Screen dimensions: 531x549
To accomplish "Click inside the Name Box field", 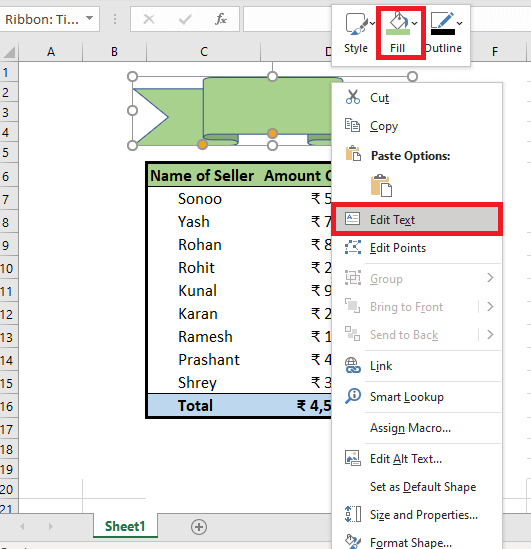I will [x=42, y=19].
